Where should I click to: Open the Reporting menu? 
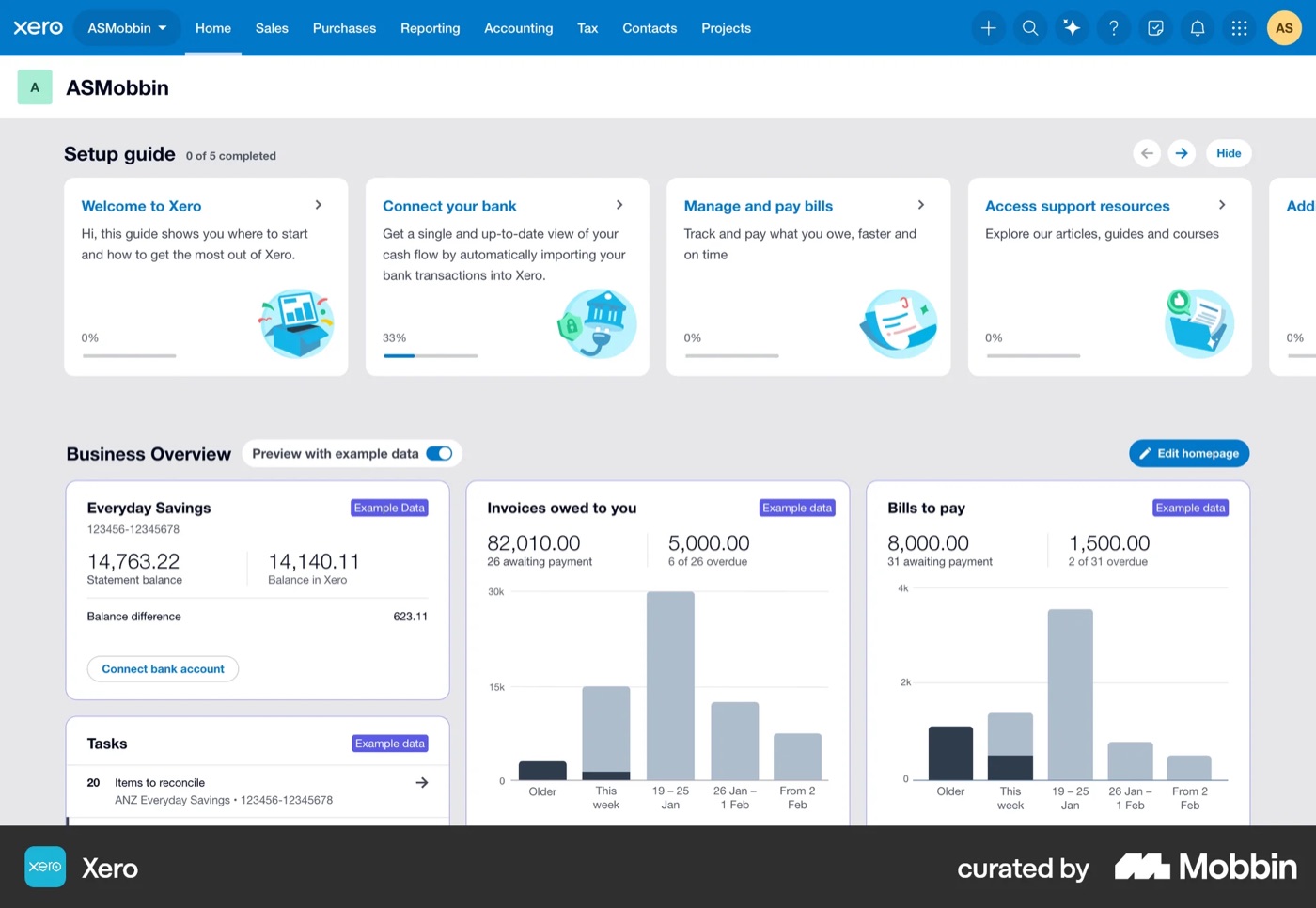pyautogui.click(x=431, y=28)
